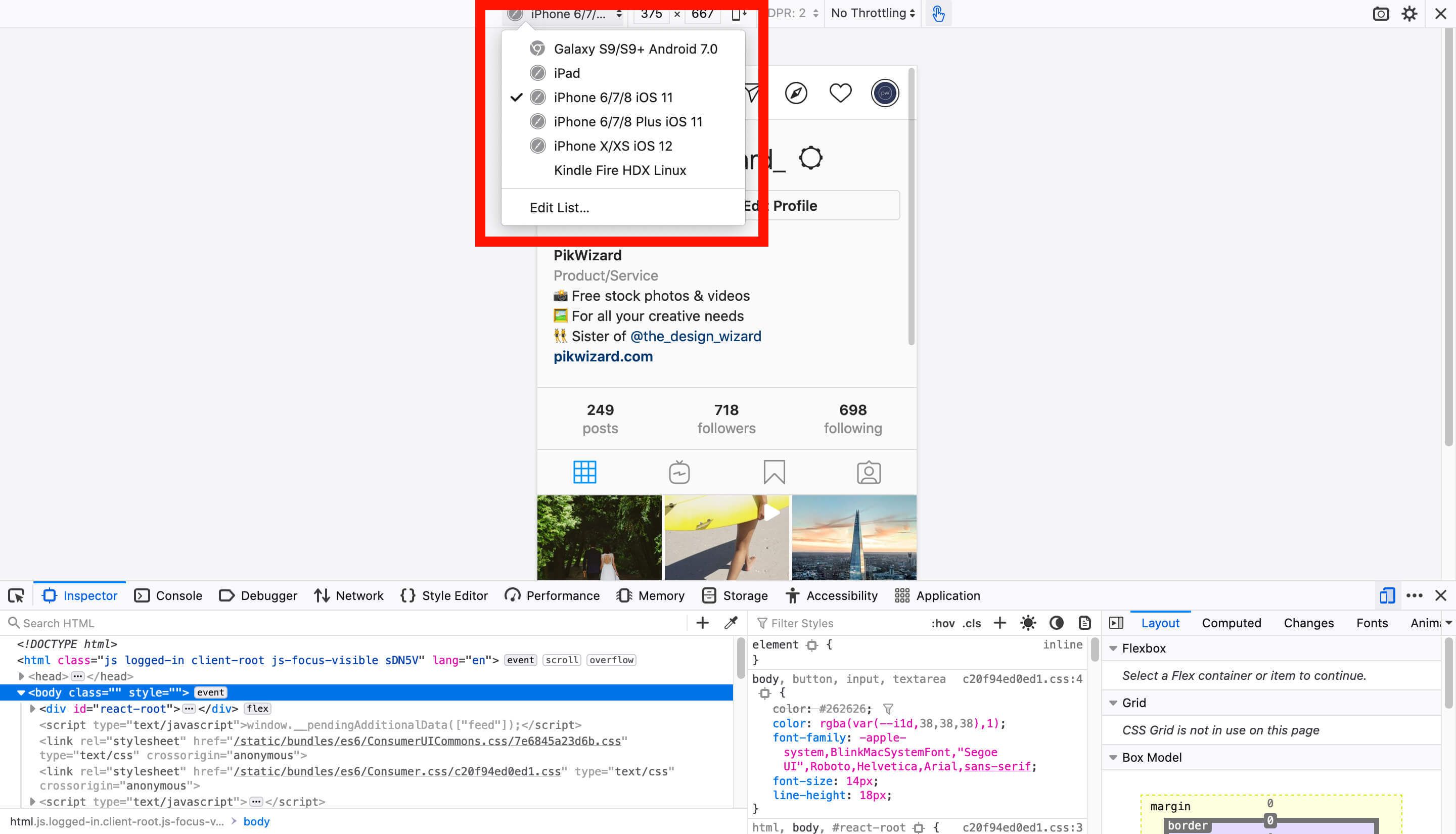Toggle the .cls class panel
1456x834 pixels.
tap(972, 623)
